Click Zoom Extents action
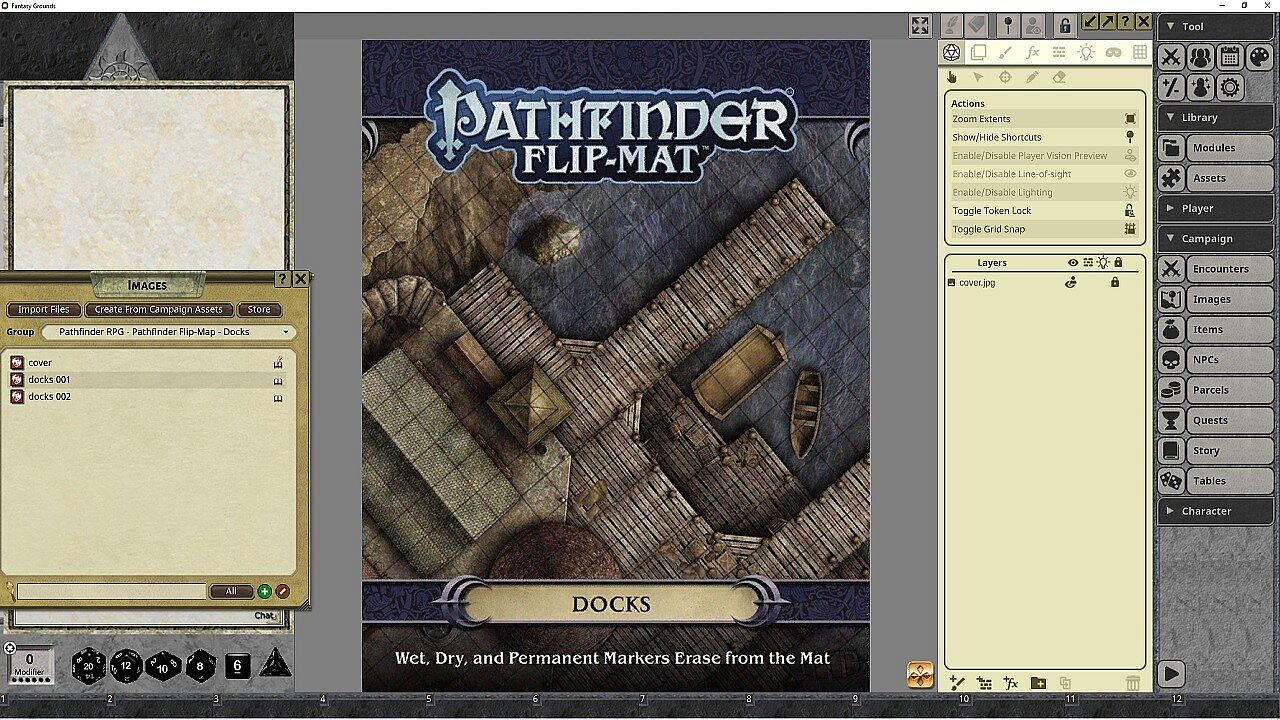 (1044, 119)
